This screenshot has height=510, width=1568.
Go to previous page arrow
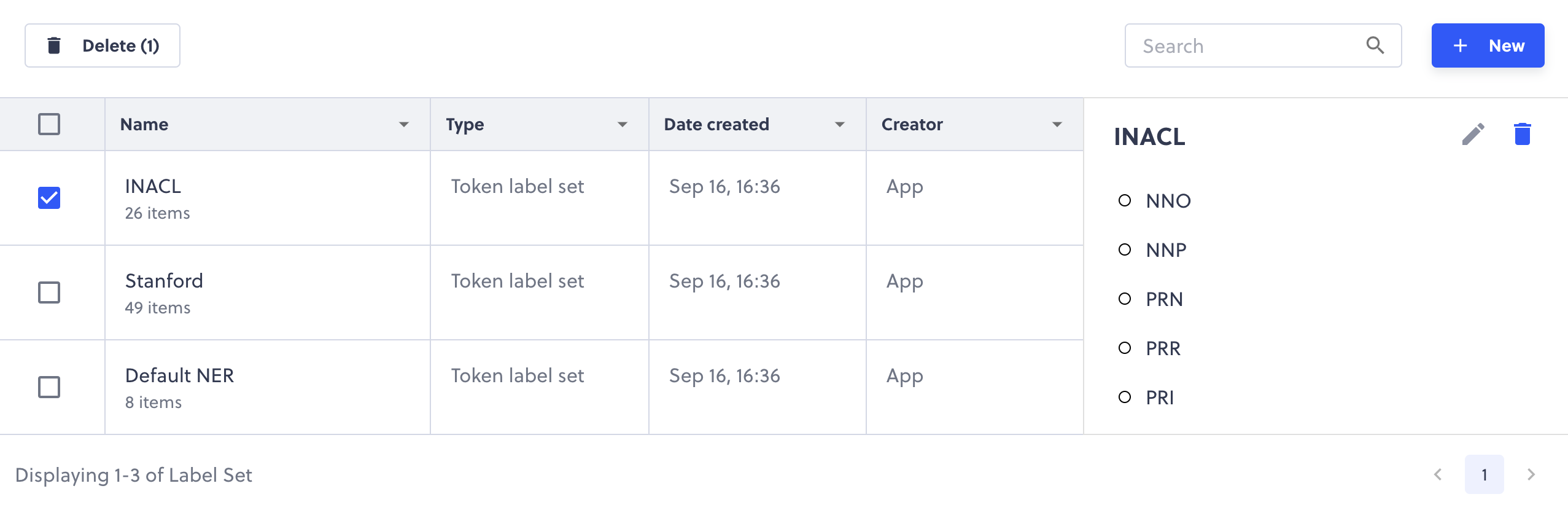click(x=1438, y=474)
